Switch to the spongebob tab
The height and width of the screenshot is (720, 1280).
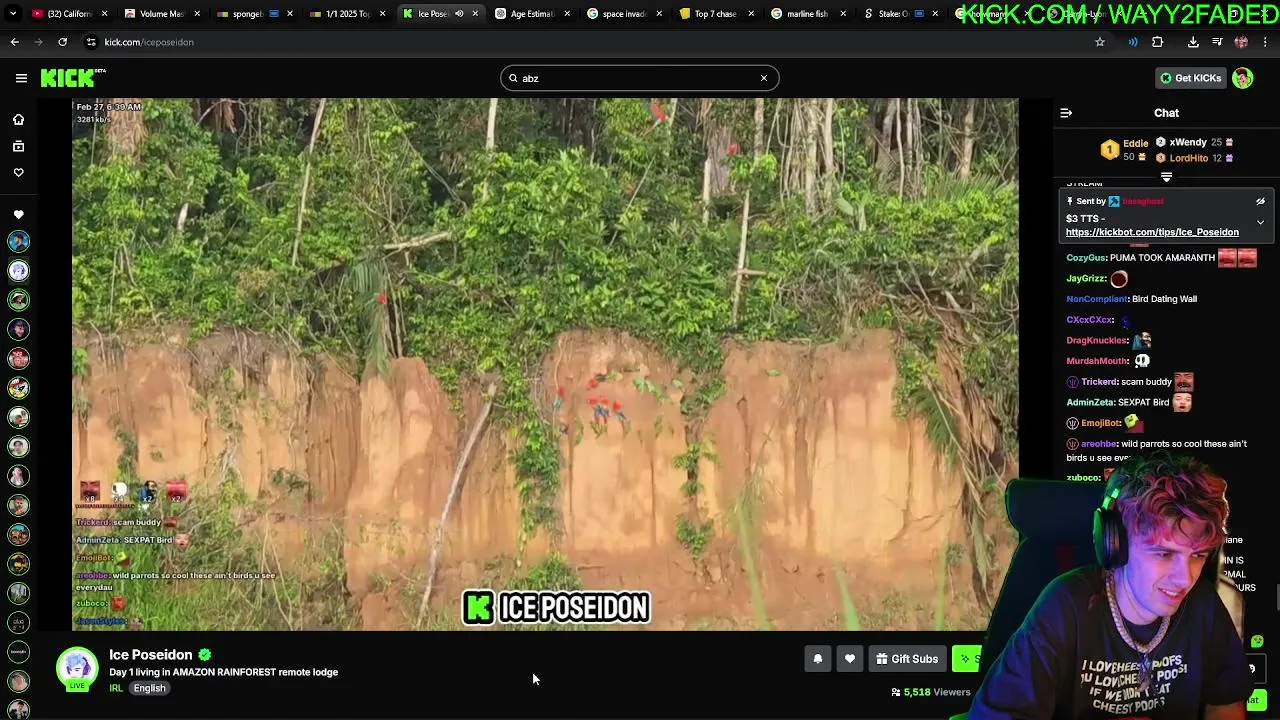point(252,14)
